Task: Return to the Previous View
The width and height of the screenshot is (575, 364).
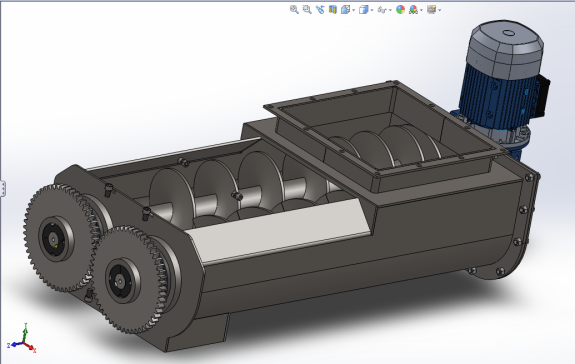Action: click(320, 10)
